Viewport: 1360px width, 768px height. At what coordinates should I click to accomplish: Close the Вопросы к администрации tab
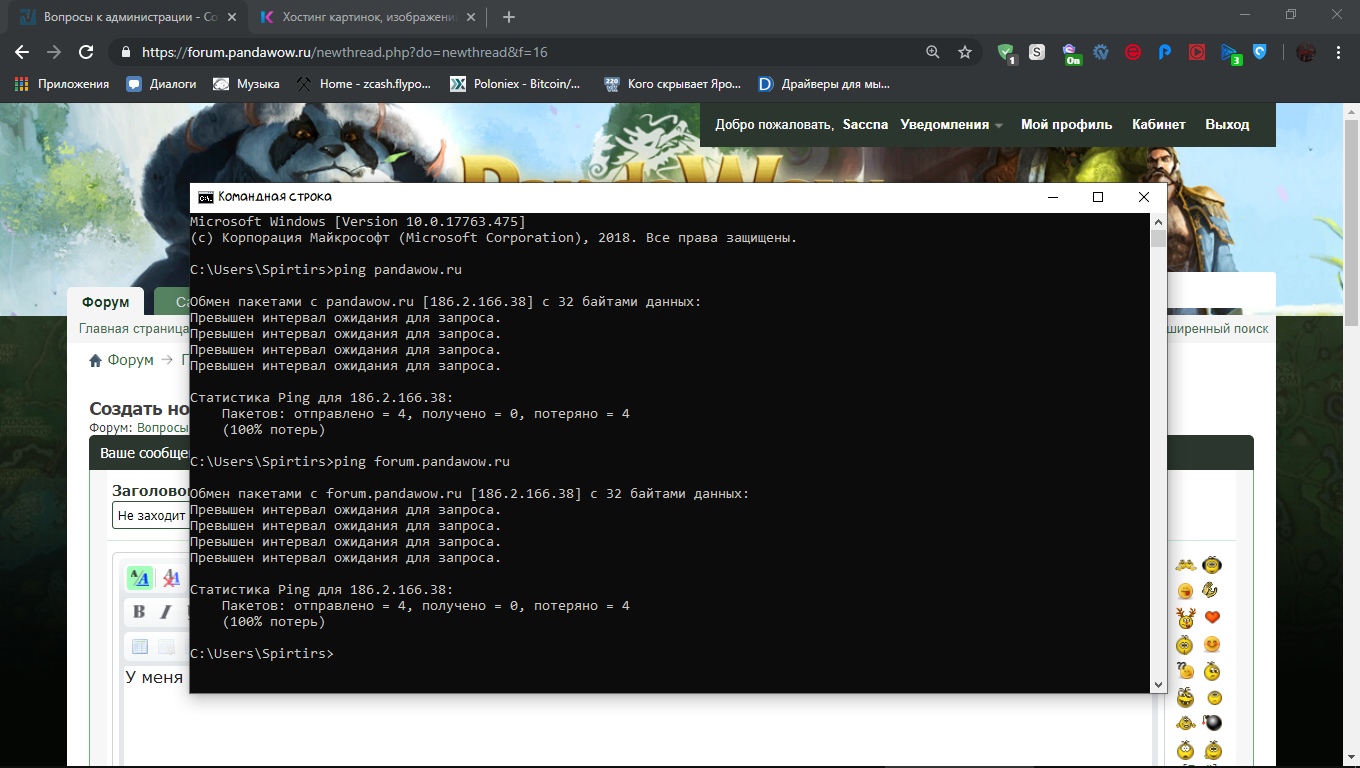pyautogui.click(x=231, y=17)
